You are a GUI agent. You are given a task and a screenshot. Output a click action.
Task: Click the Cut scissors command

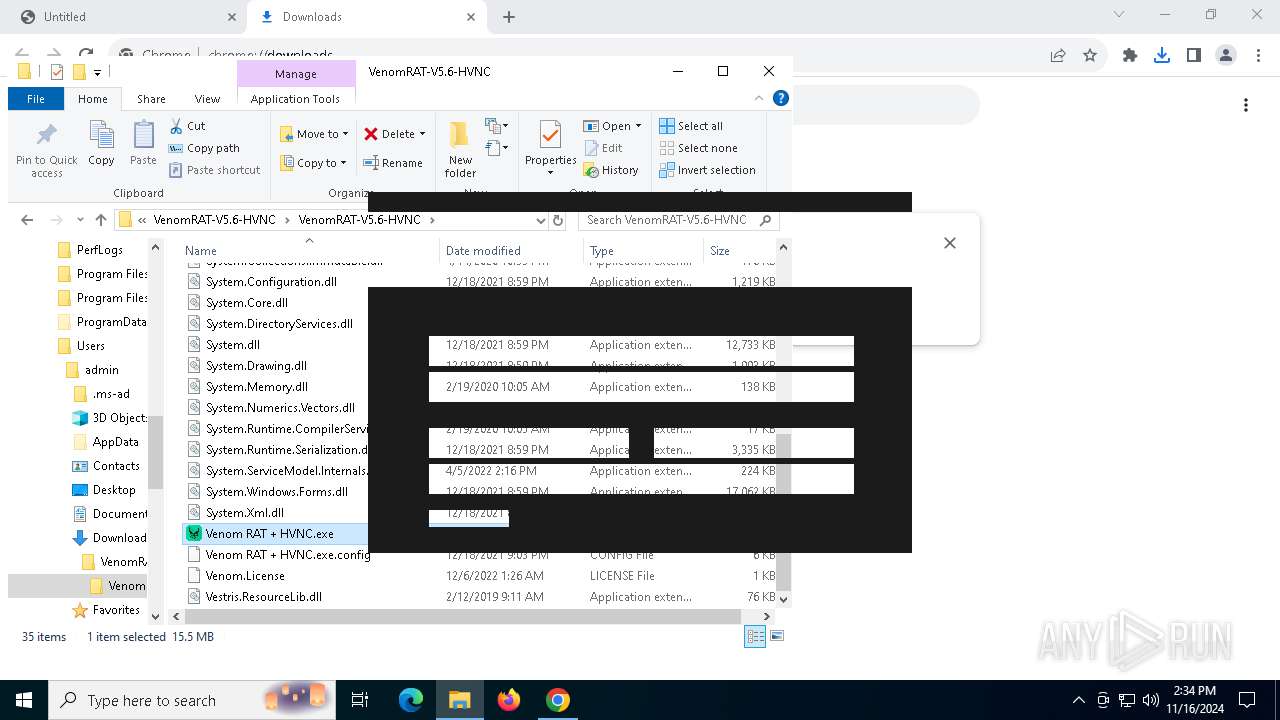click(x=187, y=126)
